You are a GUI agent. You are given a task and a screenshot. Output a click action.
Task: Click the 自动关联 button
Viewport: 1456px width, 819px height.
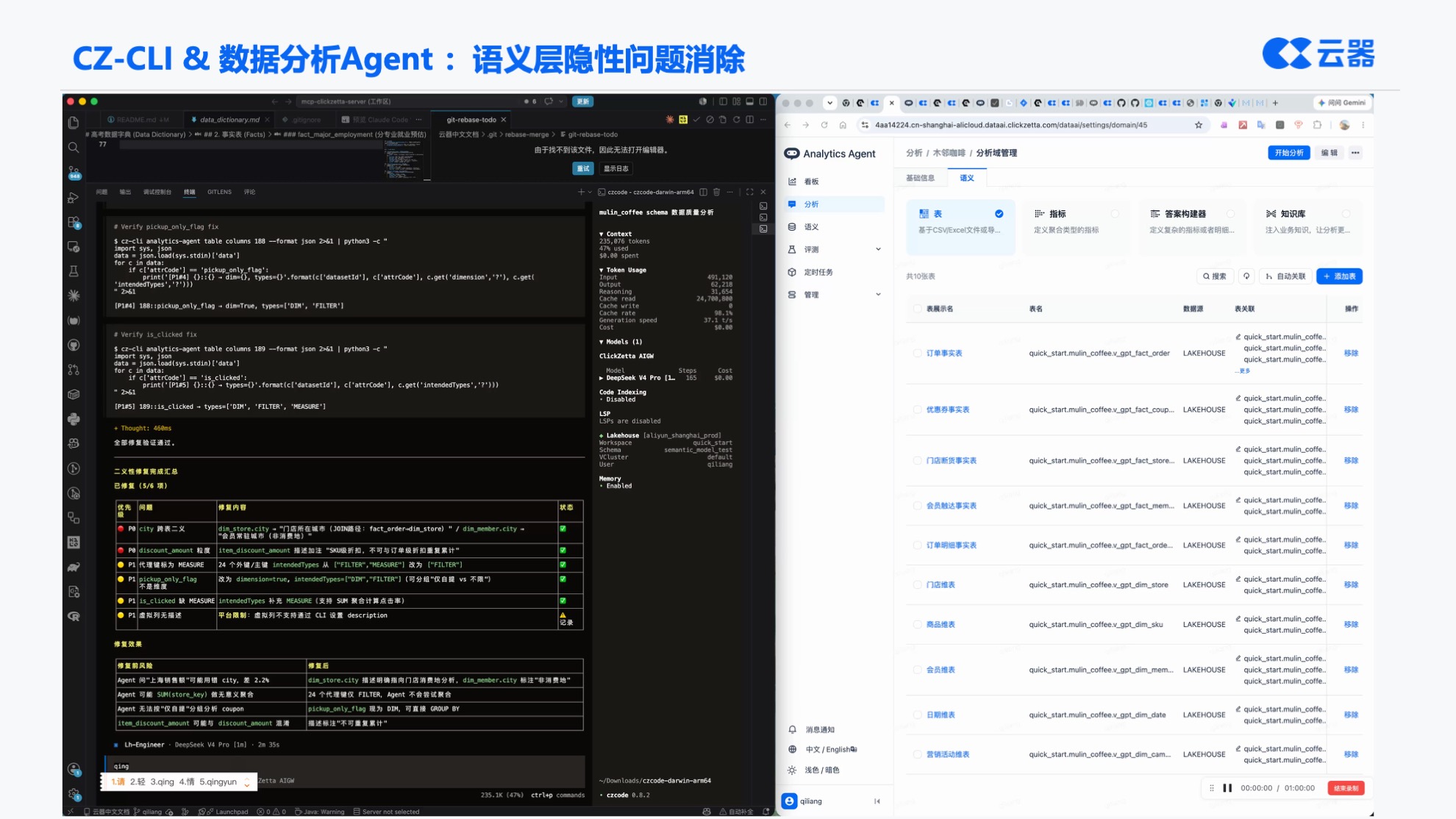1285,276
